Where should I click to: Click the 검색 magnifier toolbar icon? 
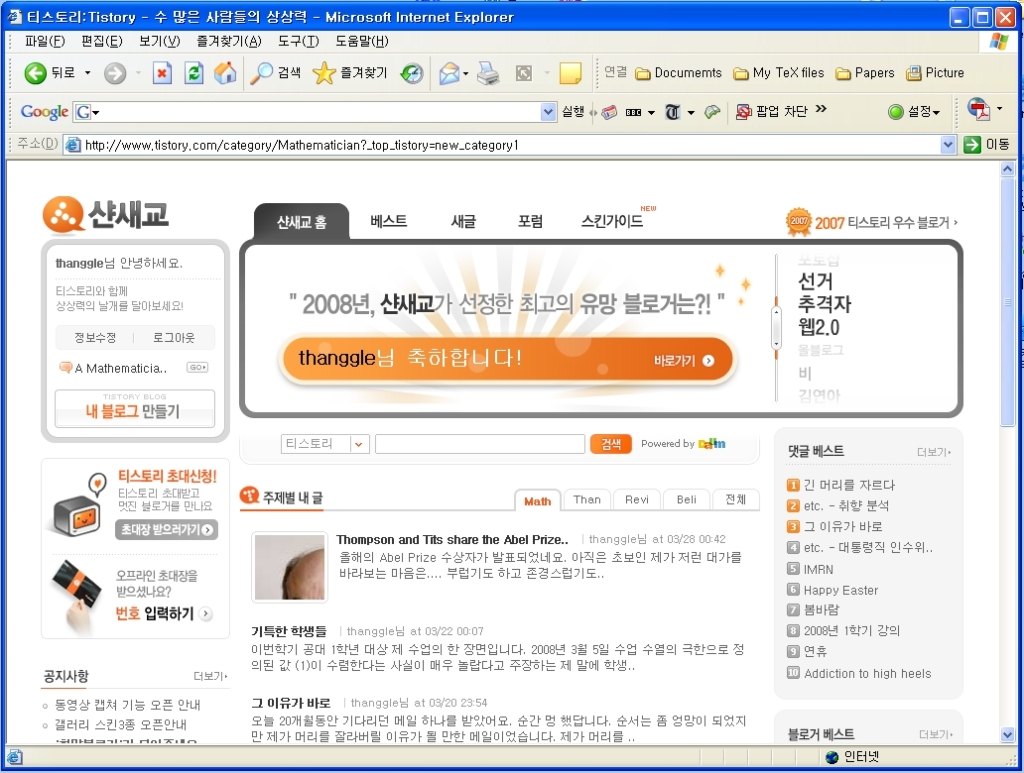pos(275,73)
